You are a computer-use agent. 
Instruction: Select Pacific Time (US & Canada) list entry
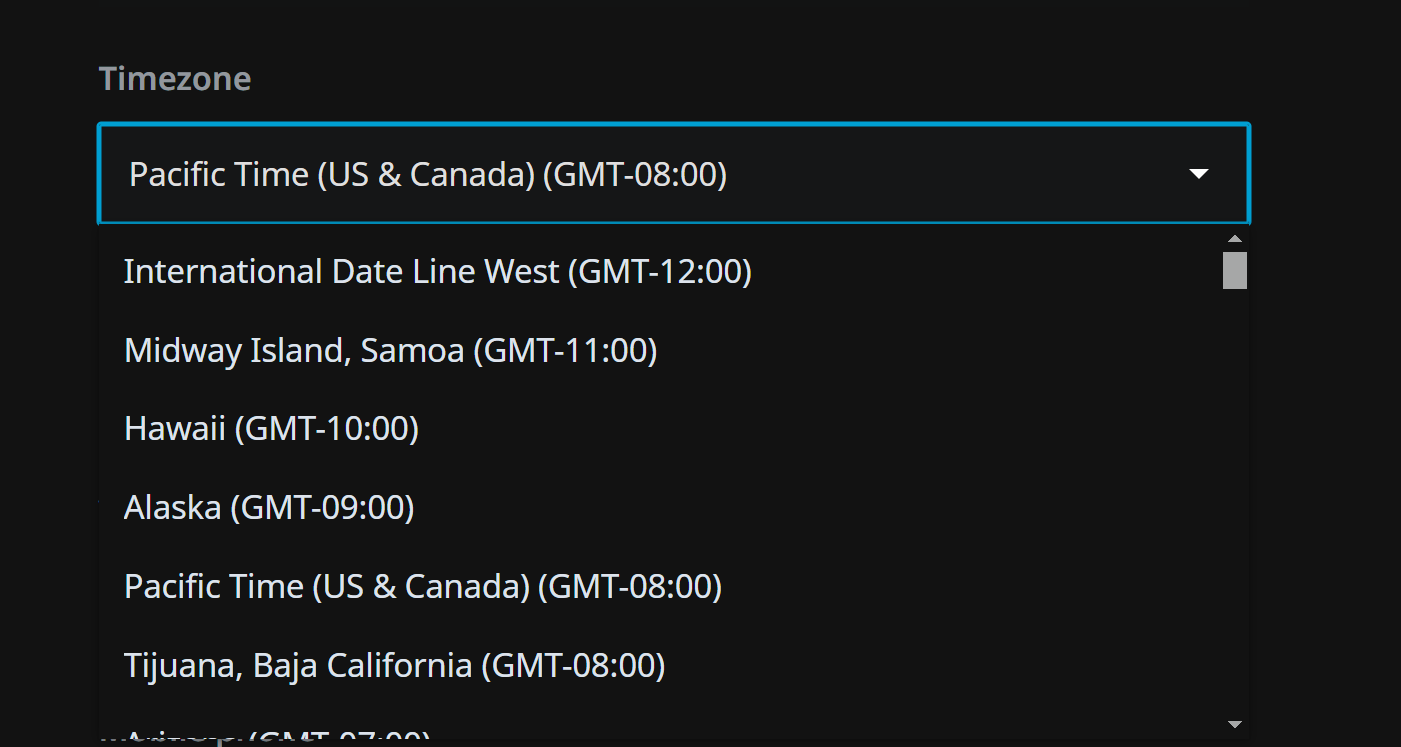422,586
